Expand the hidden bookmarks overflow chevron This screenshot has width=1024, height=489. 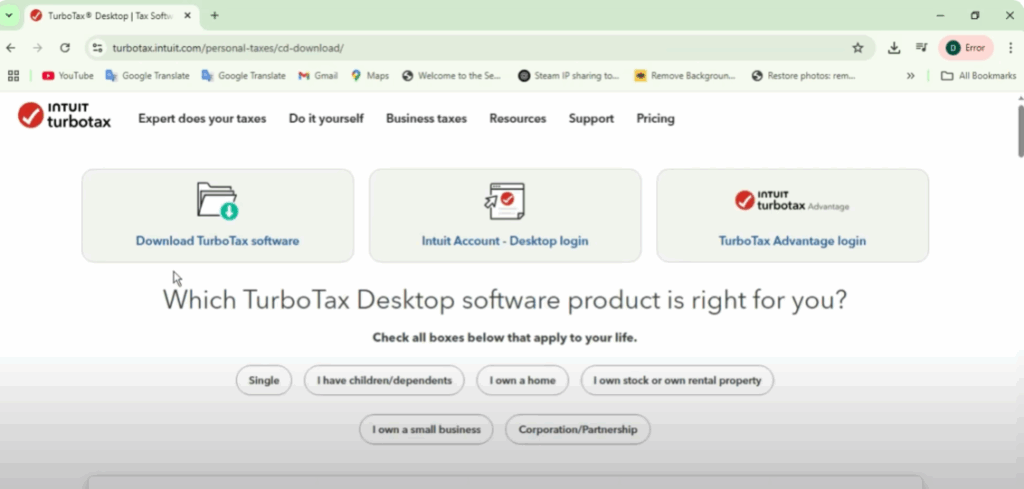(x=910, y=76)
